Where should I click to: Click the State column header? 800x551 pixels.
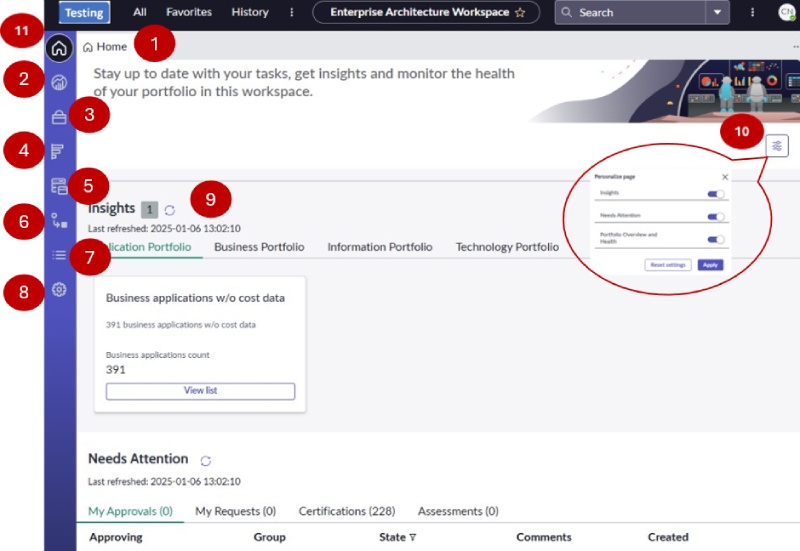click(392, 537)
